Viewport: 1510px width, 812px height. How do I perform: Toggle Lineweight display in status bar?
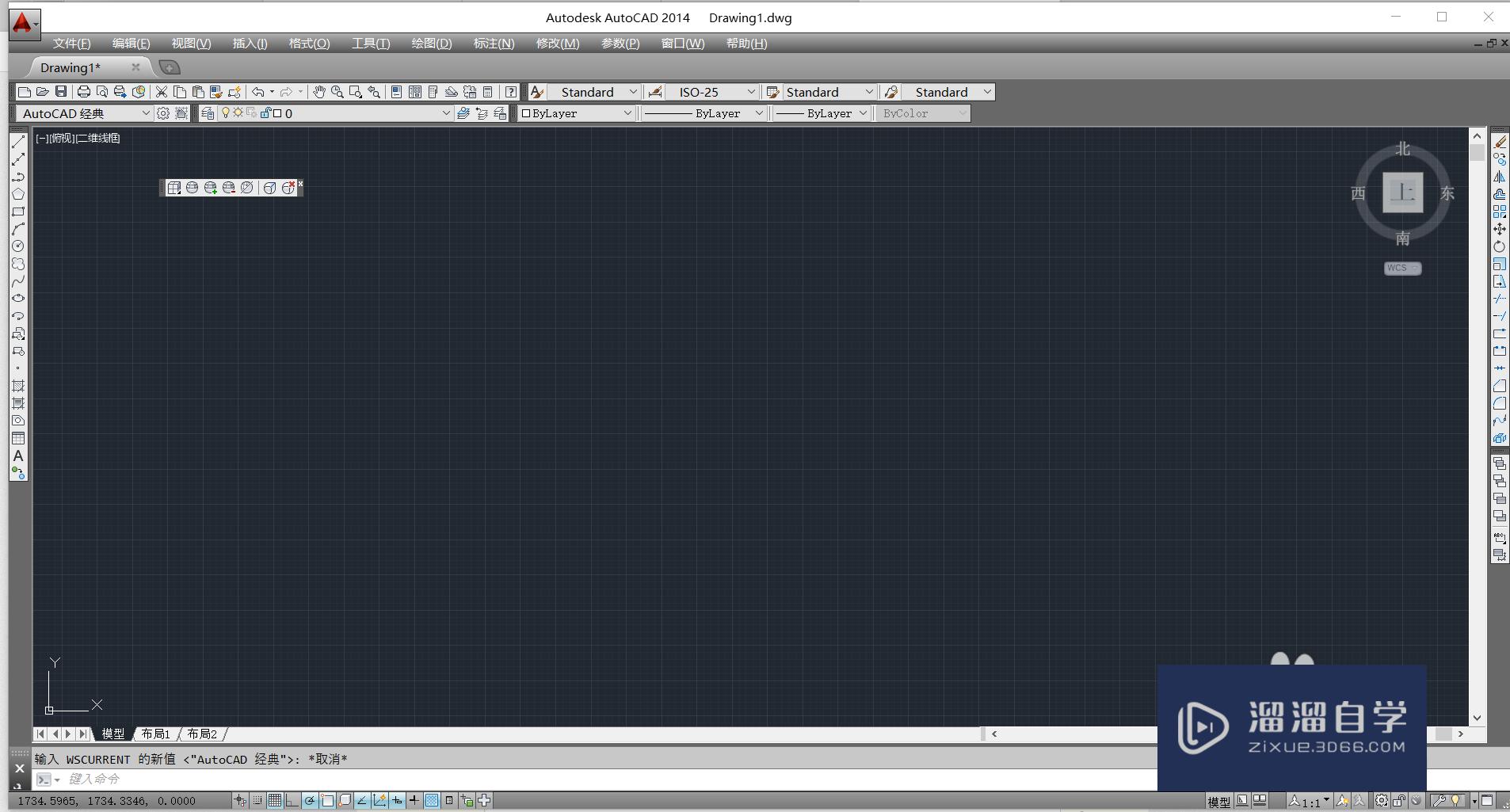[414, 801]
